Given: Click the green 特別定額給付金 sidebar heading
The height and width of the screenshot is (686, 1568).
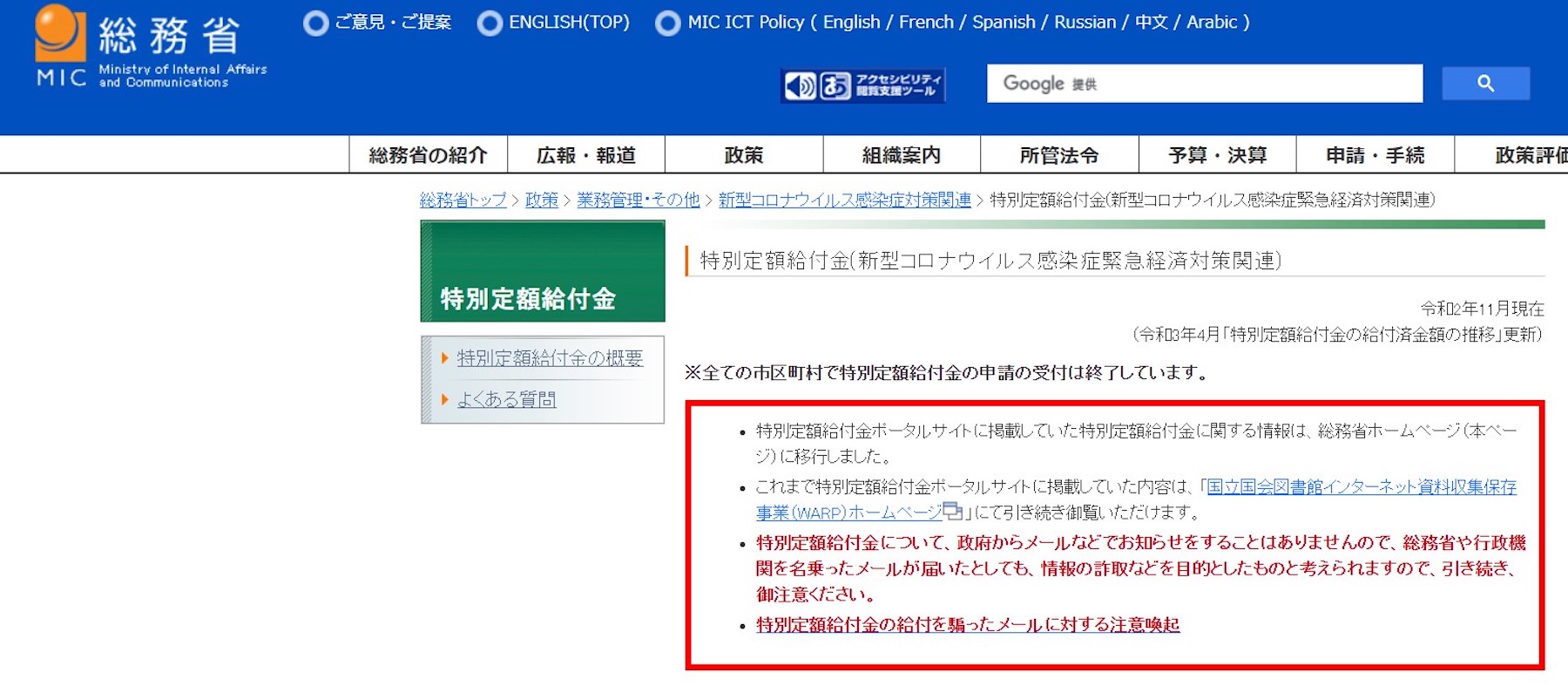Looking at the screenshot, I should (x=543, y=272).
